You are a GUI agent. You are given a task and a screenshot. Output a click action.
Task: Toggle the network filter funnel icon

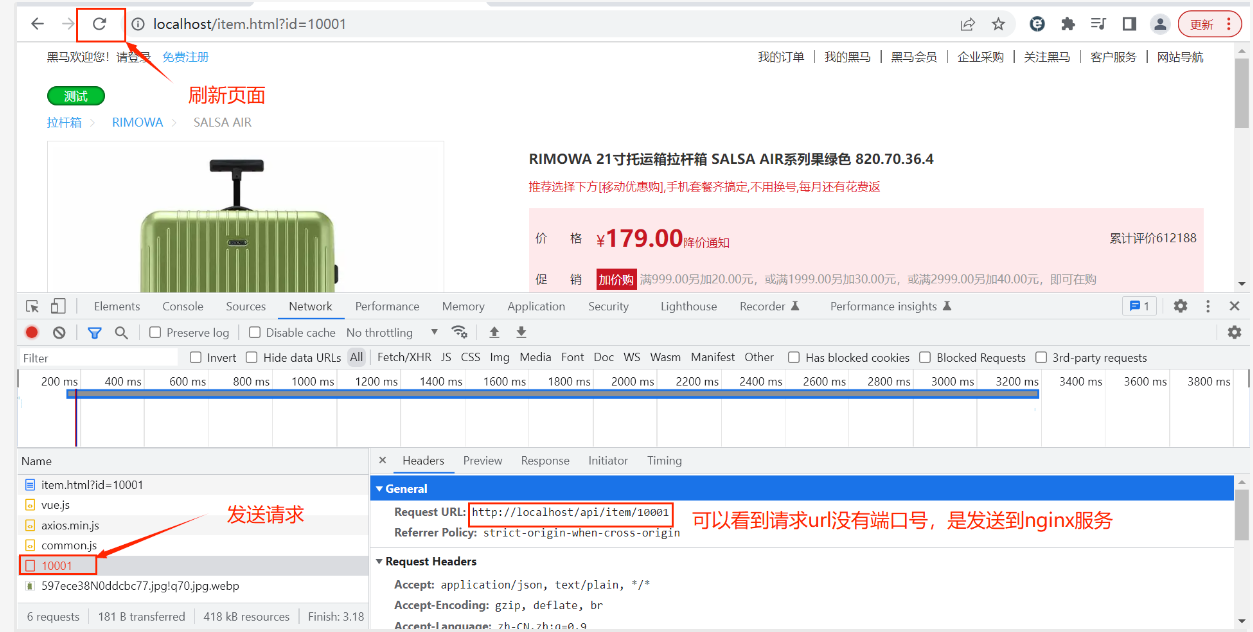coord(94,332)
